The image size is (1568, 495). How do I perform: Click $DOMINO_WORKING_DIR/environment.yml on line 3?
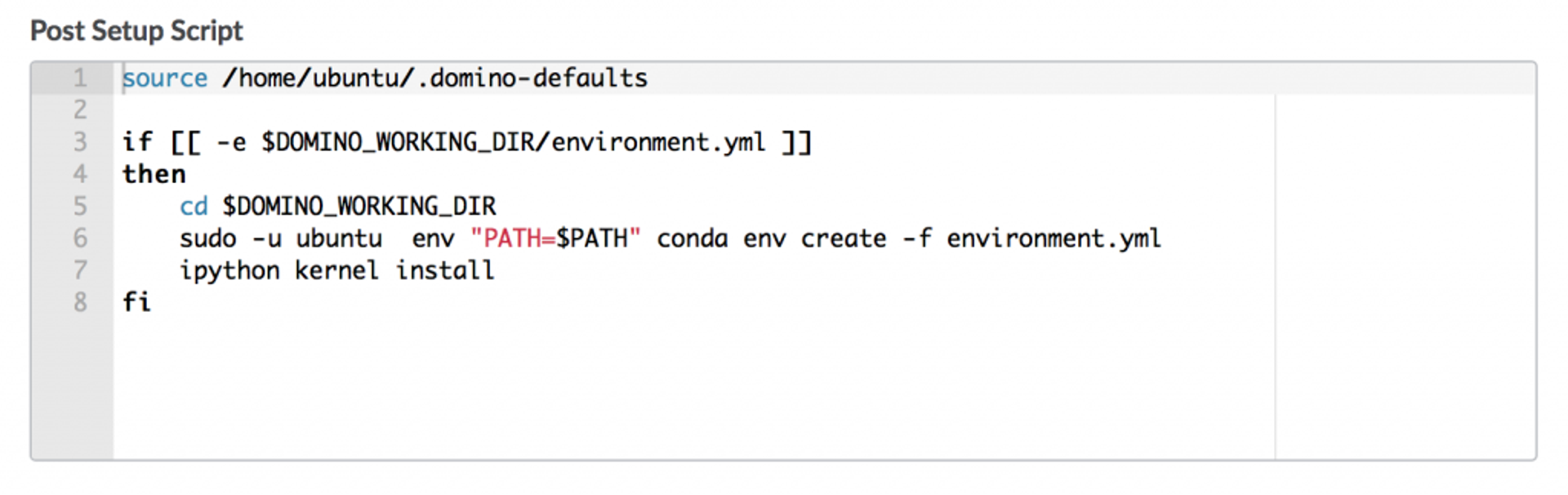pyautogui.click(x=513, y=142)
